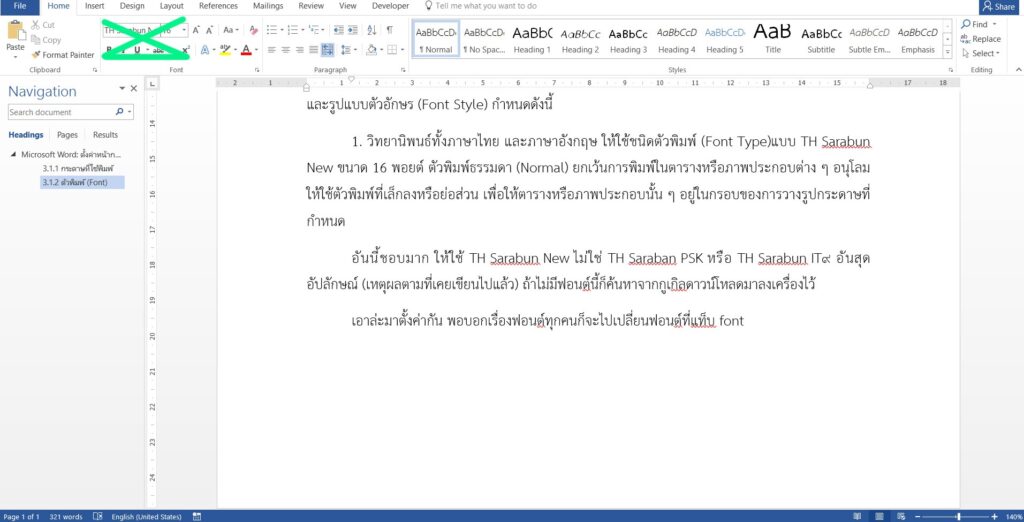
Task: Open the font color red swatch
Action: [245, 50]
